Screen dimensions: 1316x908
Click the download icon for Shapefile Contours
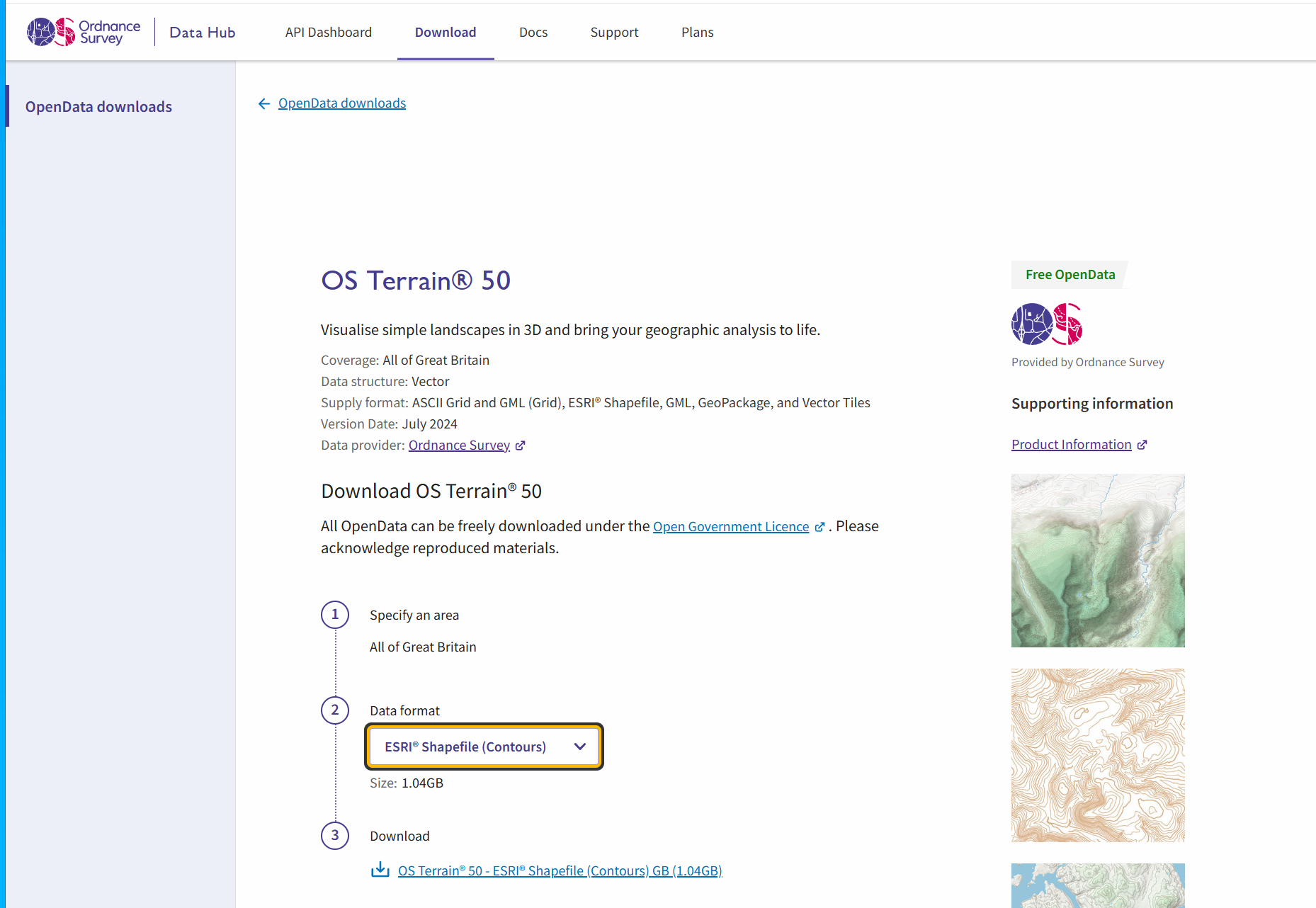(380, 870)
